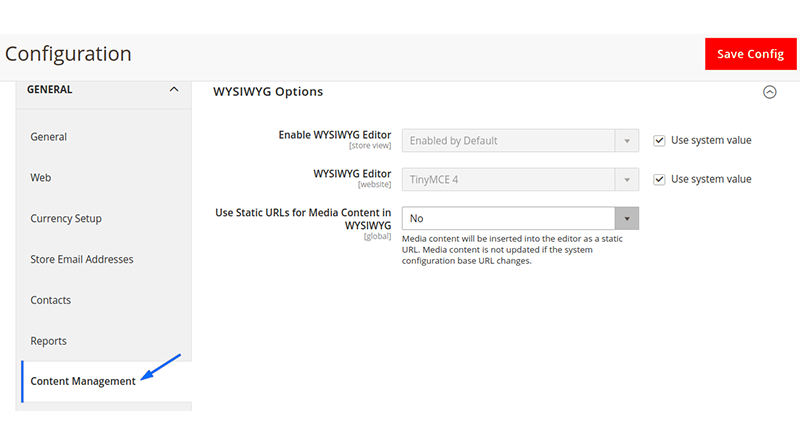Click dark arrow button on Static URLs select
Screen dimensions: 800x445
pos(627,218)
